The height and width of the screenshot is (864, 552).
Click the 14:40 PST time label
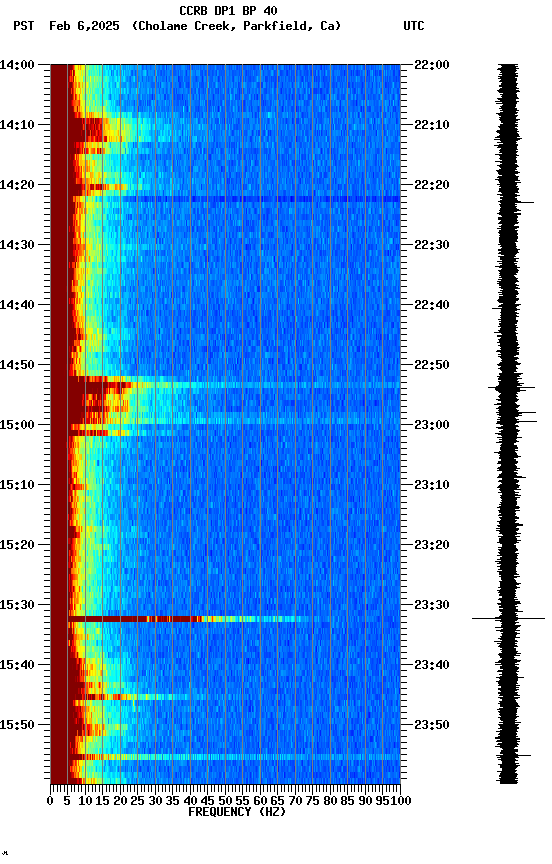coord(17,305)
